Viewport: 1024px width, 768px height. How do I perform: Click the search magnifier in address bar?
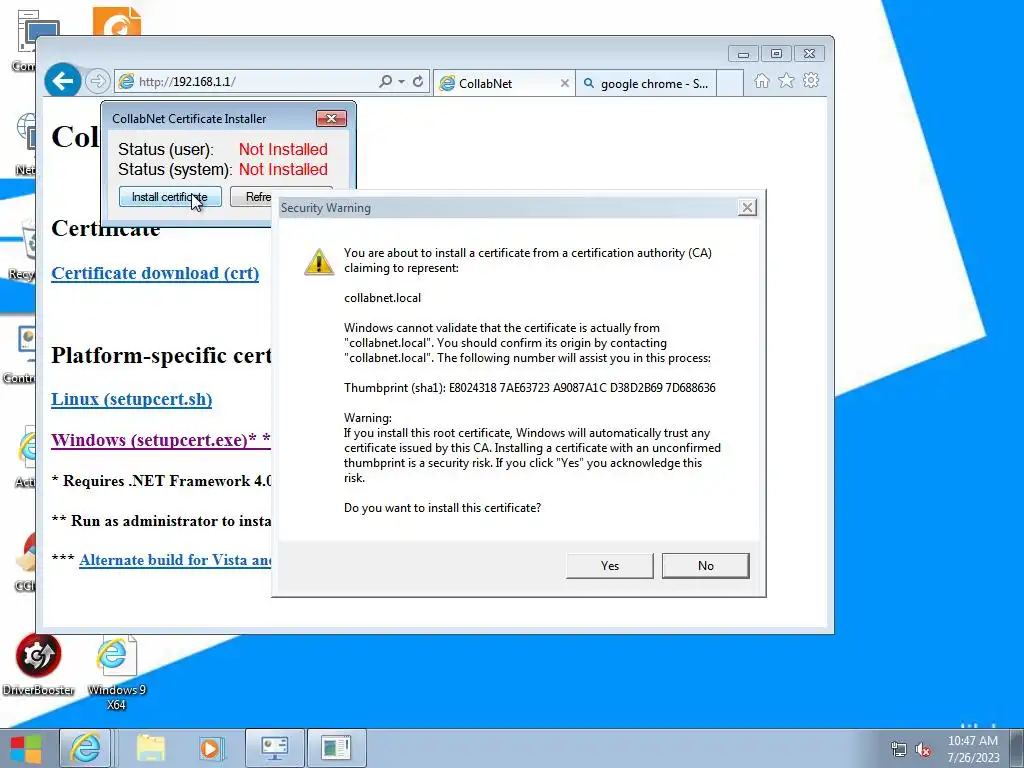click(x=385, y=81)
